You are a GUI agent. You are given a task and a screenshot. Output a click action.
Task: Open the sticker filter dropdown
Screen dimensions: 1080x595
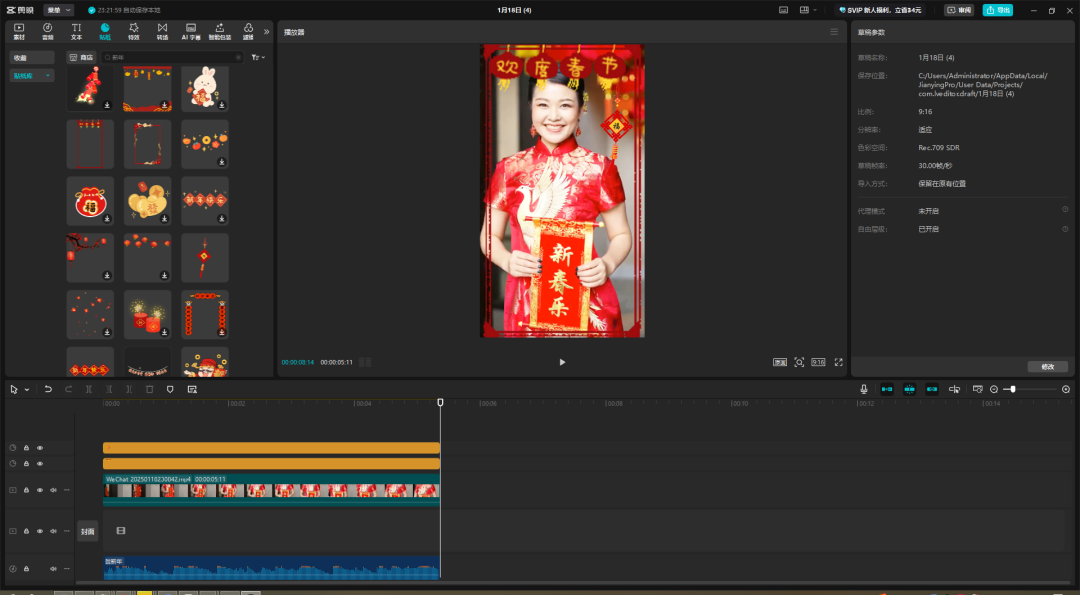(x=259, y=58)
